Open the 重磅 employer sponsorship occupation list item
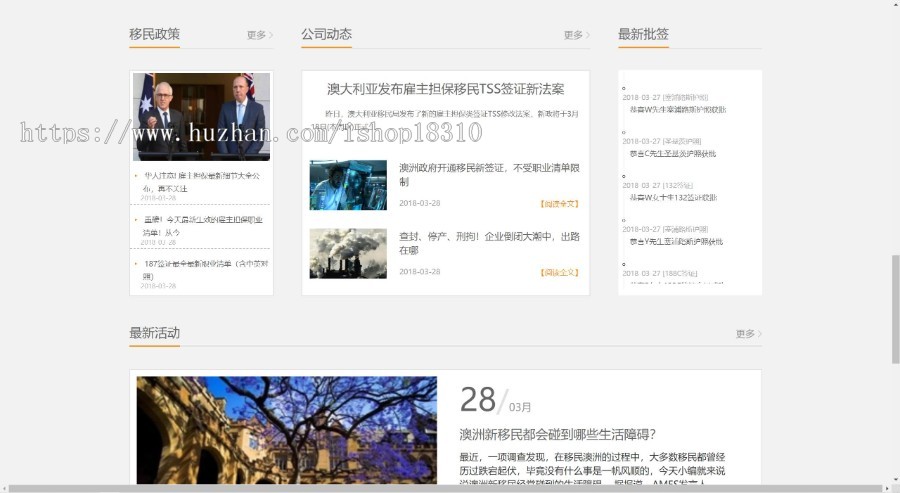The image size is (900, 493). pos(202,225)
